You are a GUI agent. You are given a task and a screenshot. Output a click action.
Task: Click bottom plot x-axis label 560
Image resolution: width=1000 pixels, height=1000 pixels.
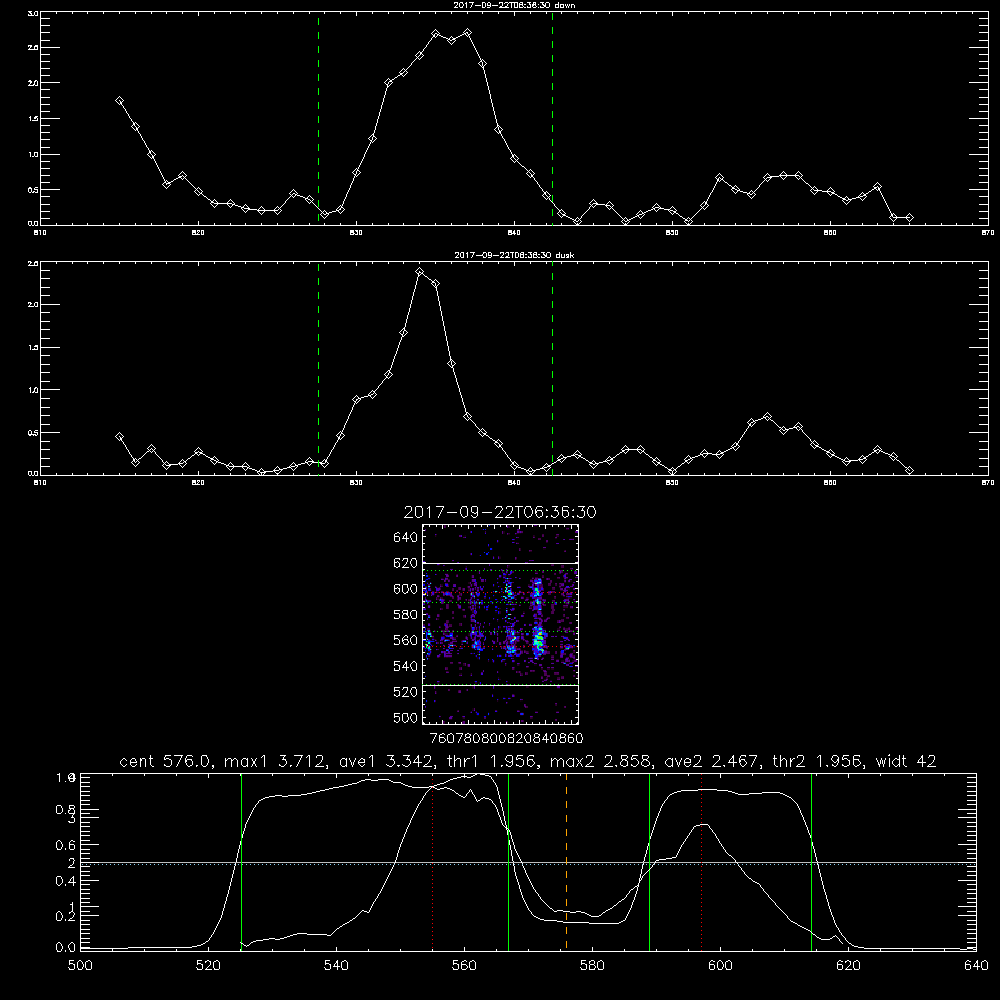[x=464, y=966]
